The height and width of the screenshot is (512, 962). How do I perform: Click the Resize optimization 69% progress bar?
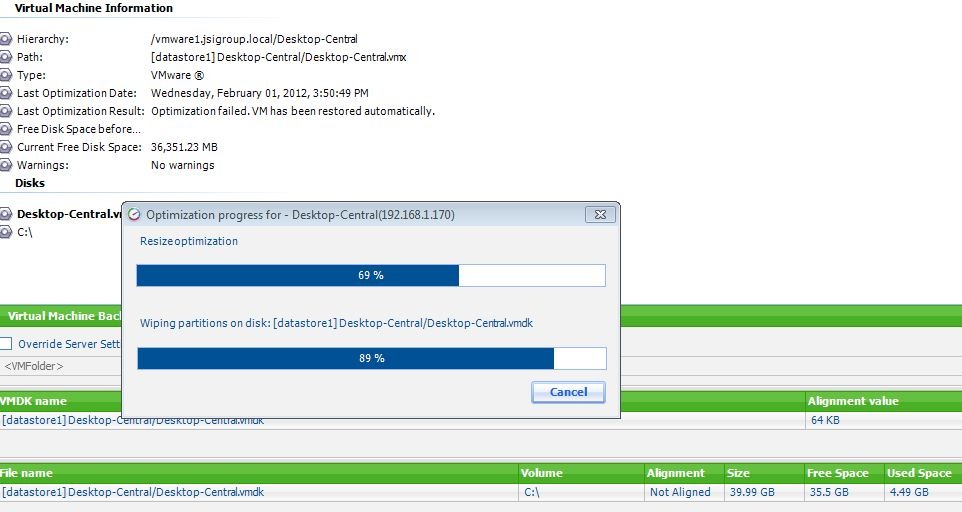click(371, 275)
